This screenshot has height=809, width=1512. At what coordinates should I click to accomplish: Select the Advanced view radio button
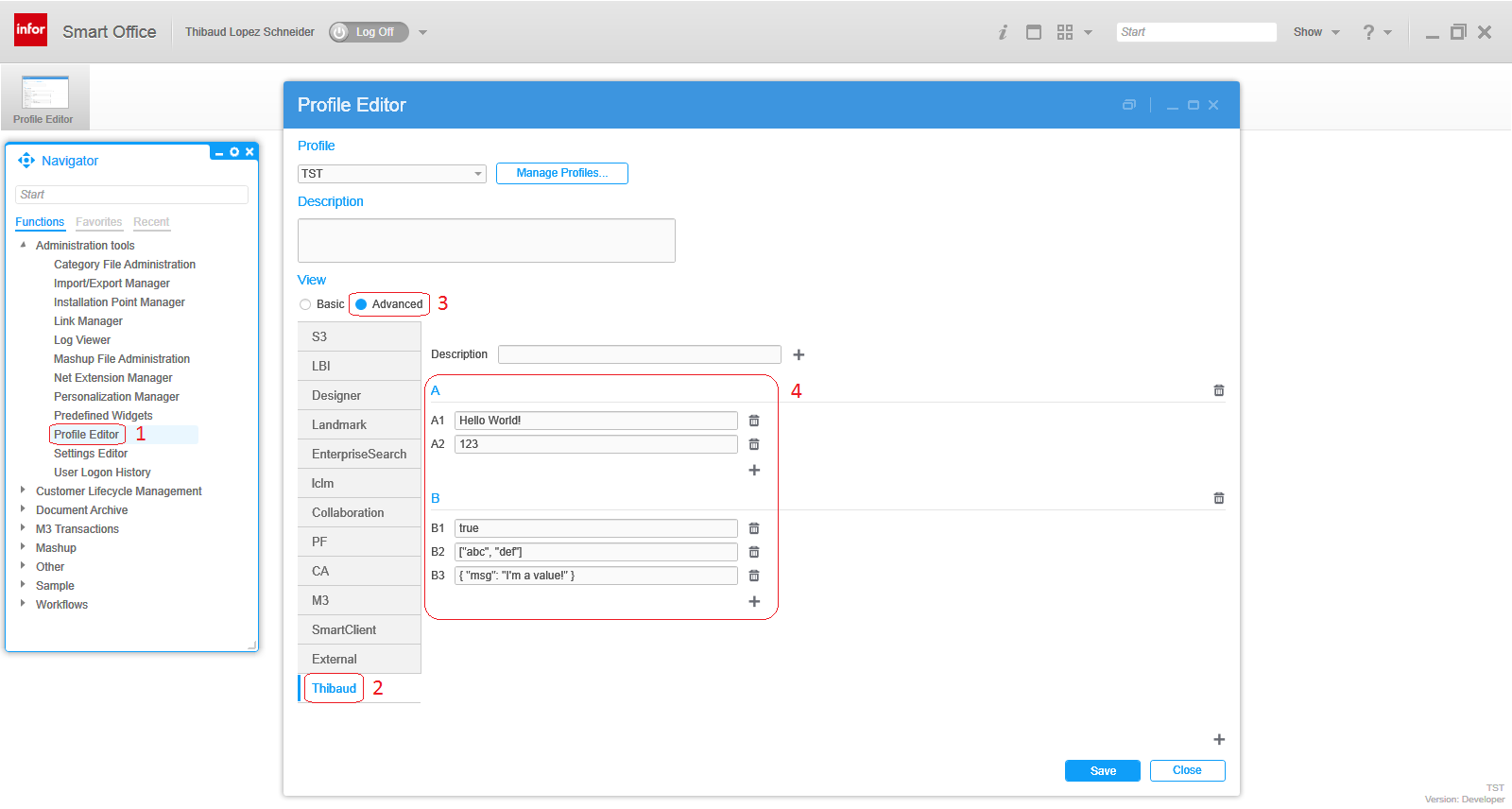pos(361,304)
